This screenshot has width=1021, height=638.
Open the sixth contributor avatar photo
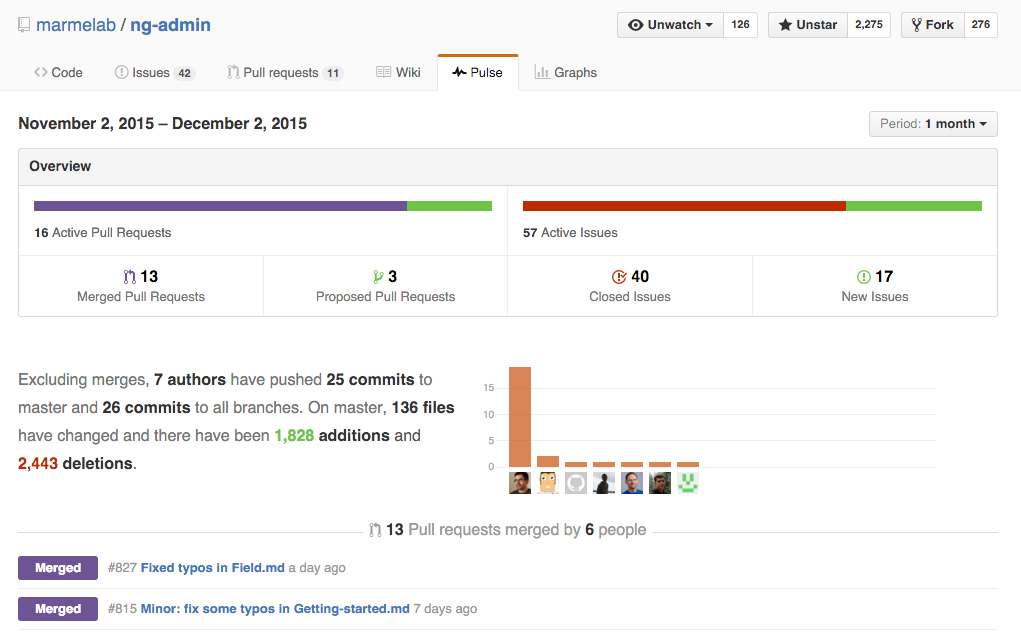(660, 483)
